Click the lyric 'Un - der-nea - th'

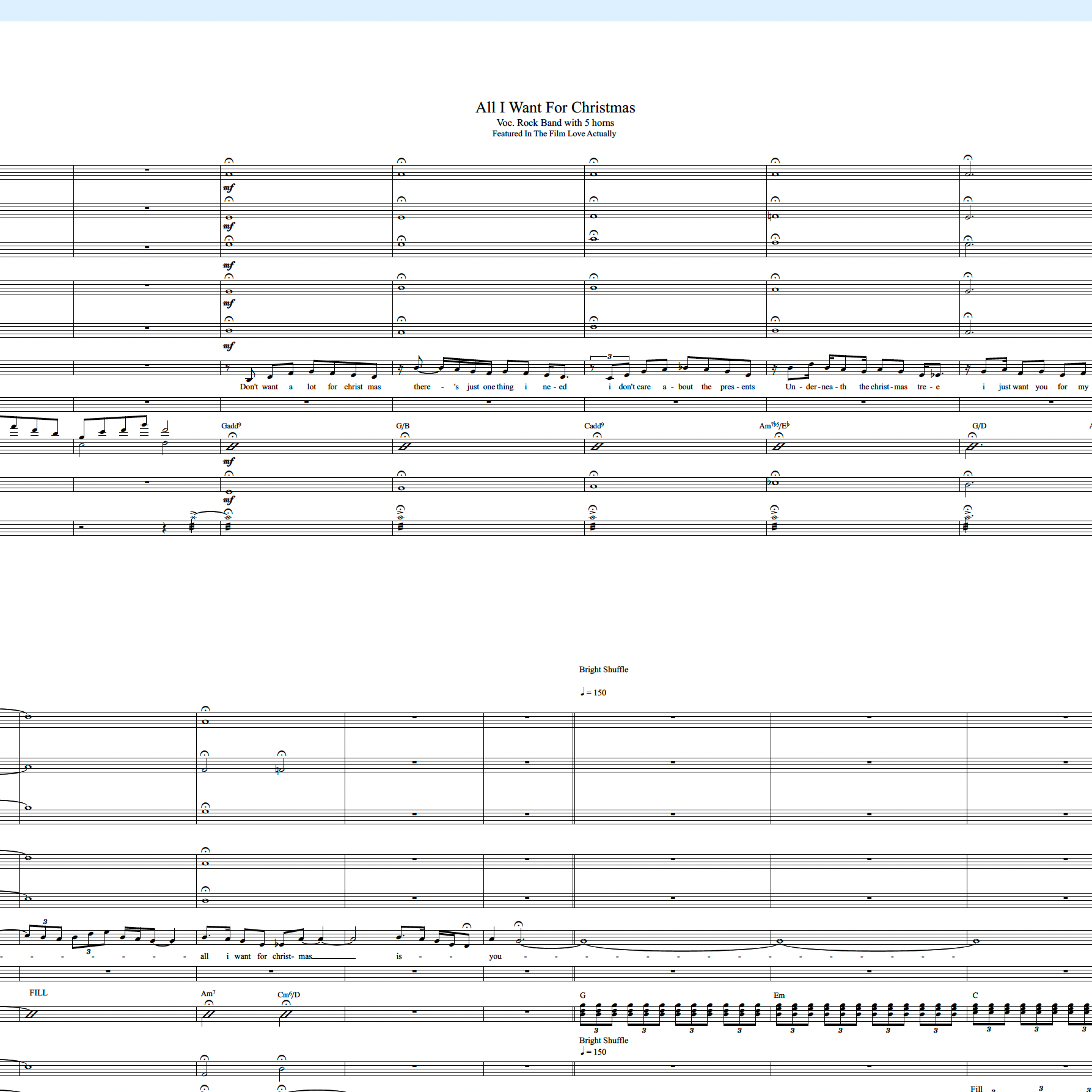[x=816, y=387]
